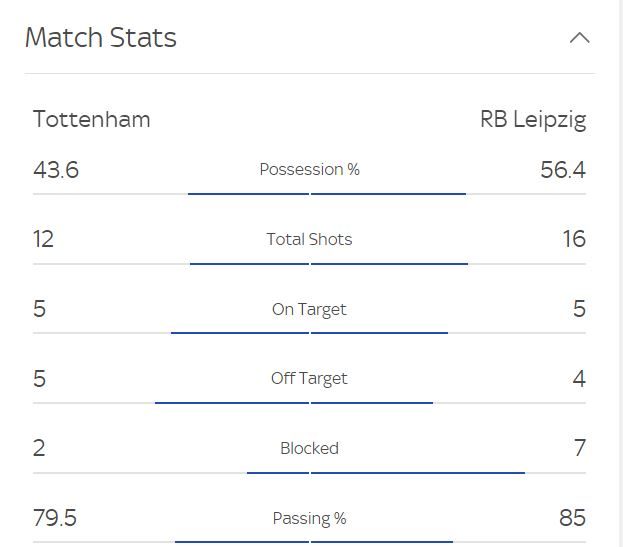Select the RB Leipzig team name
Screen dimensions: 623x547
pyautogui.click(x=533, y=120)
